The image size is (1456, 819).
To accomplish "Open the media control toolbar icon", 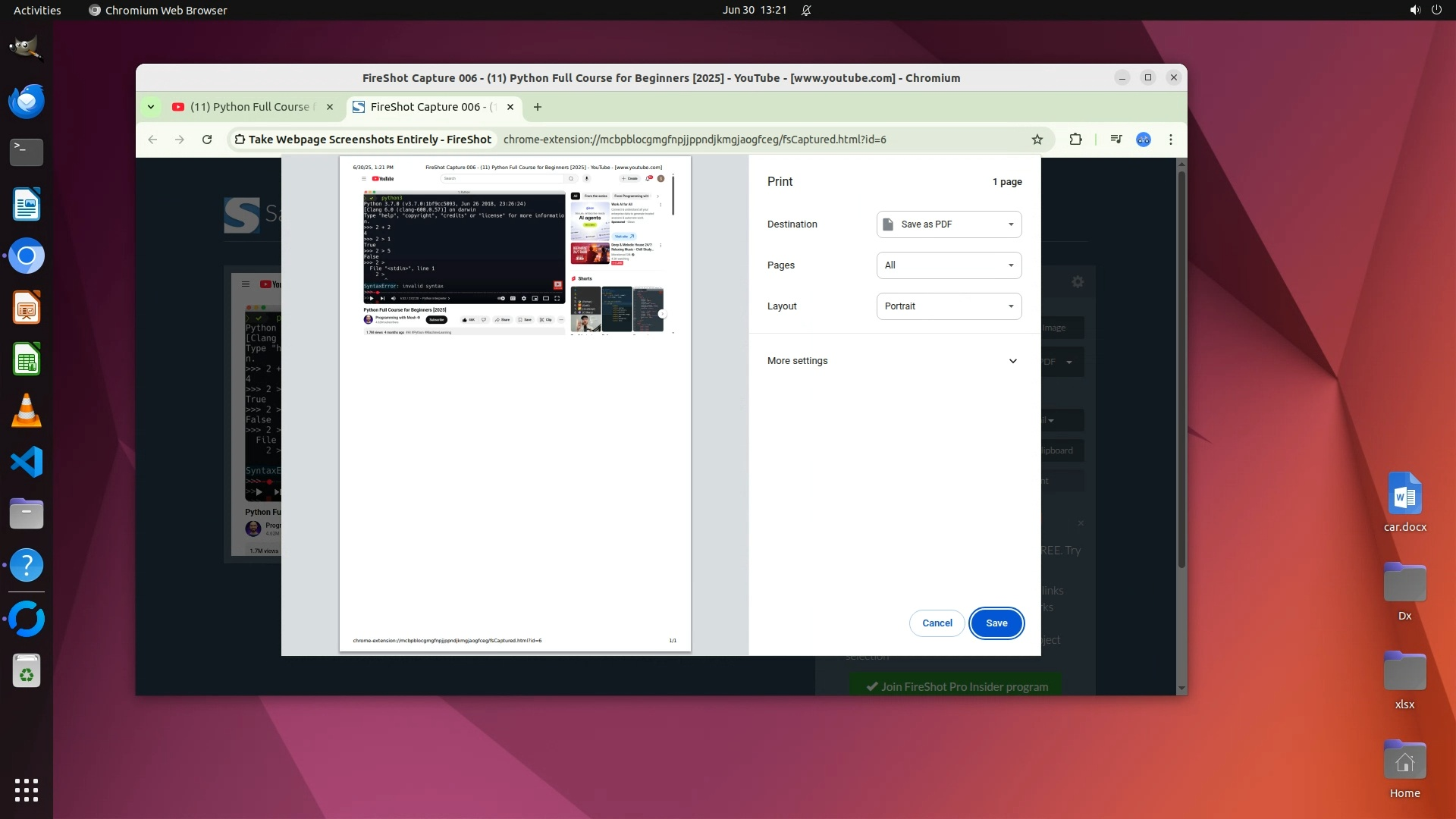I will 1116,140.
